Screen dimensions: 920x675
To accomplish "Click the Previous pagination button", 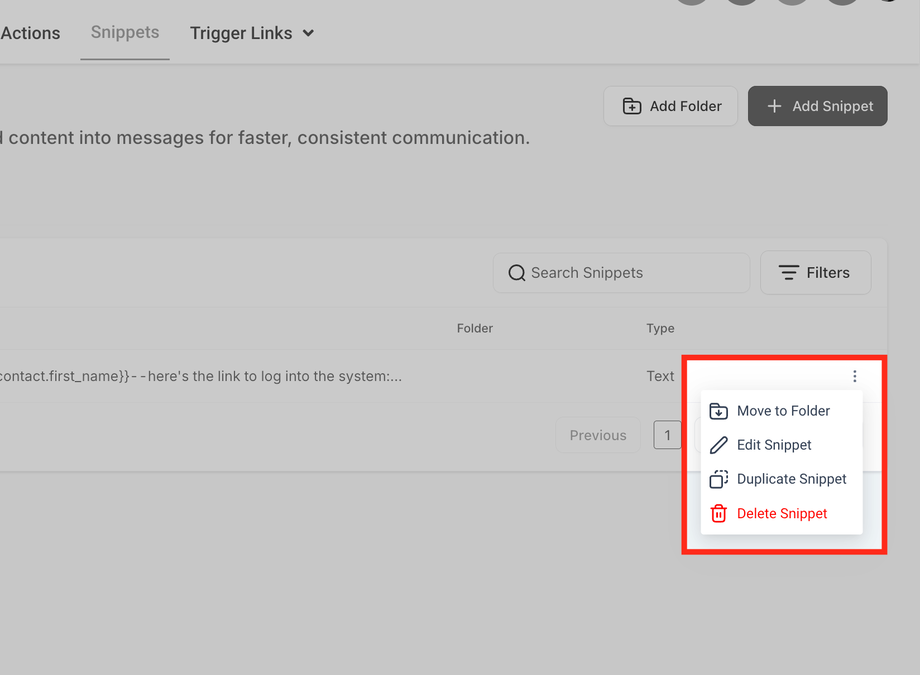I will click(x=598, y=435).
